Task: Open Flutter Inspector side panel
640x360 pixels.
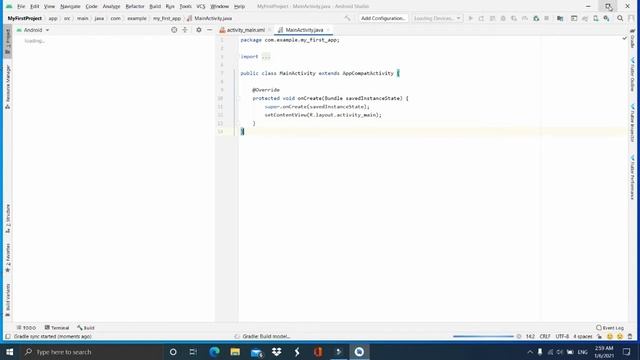Action: (633, 123)
